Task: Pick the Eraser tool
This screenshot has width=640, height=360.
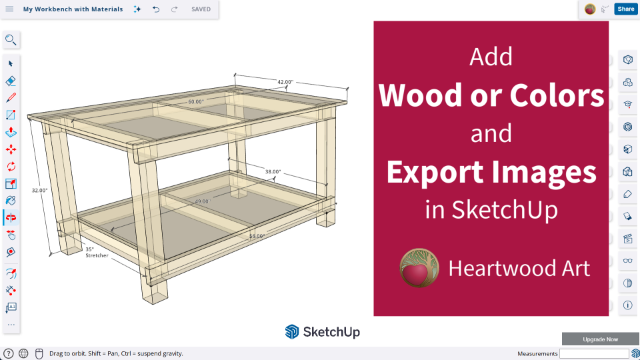Action: [x=11, y=81]
